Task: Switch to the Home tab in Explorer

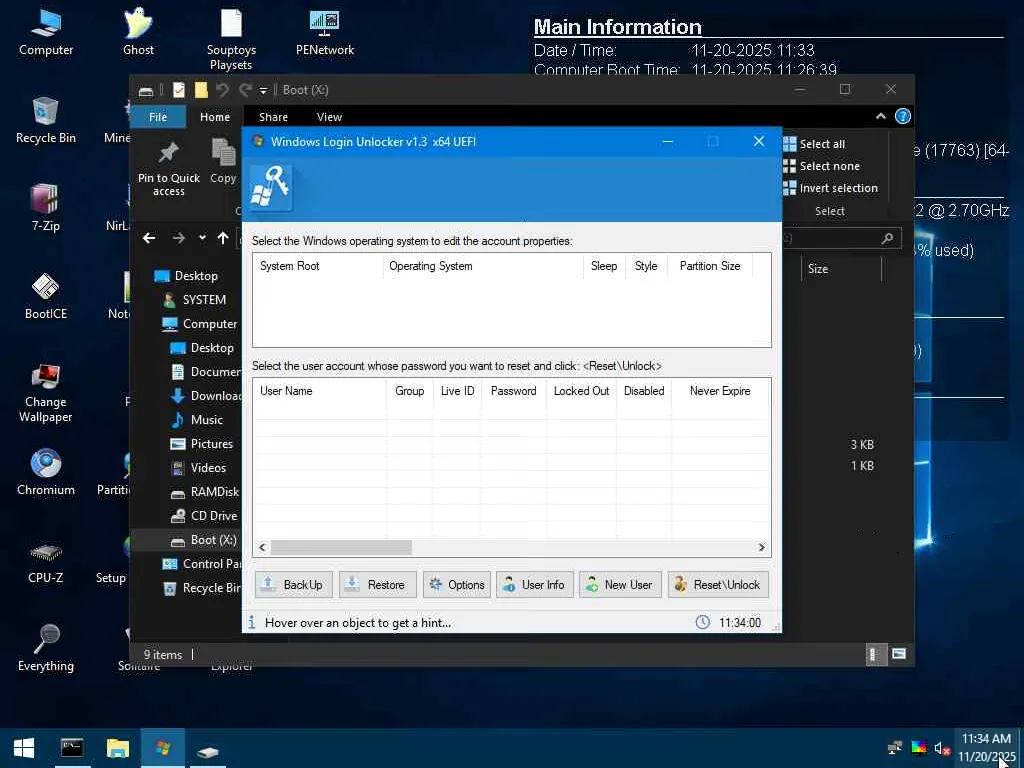Action: tap(215, 117)
